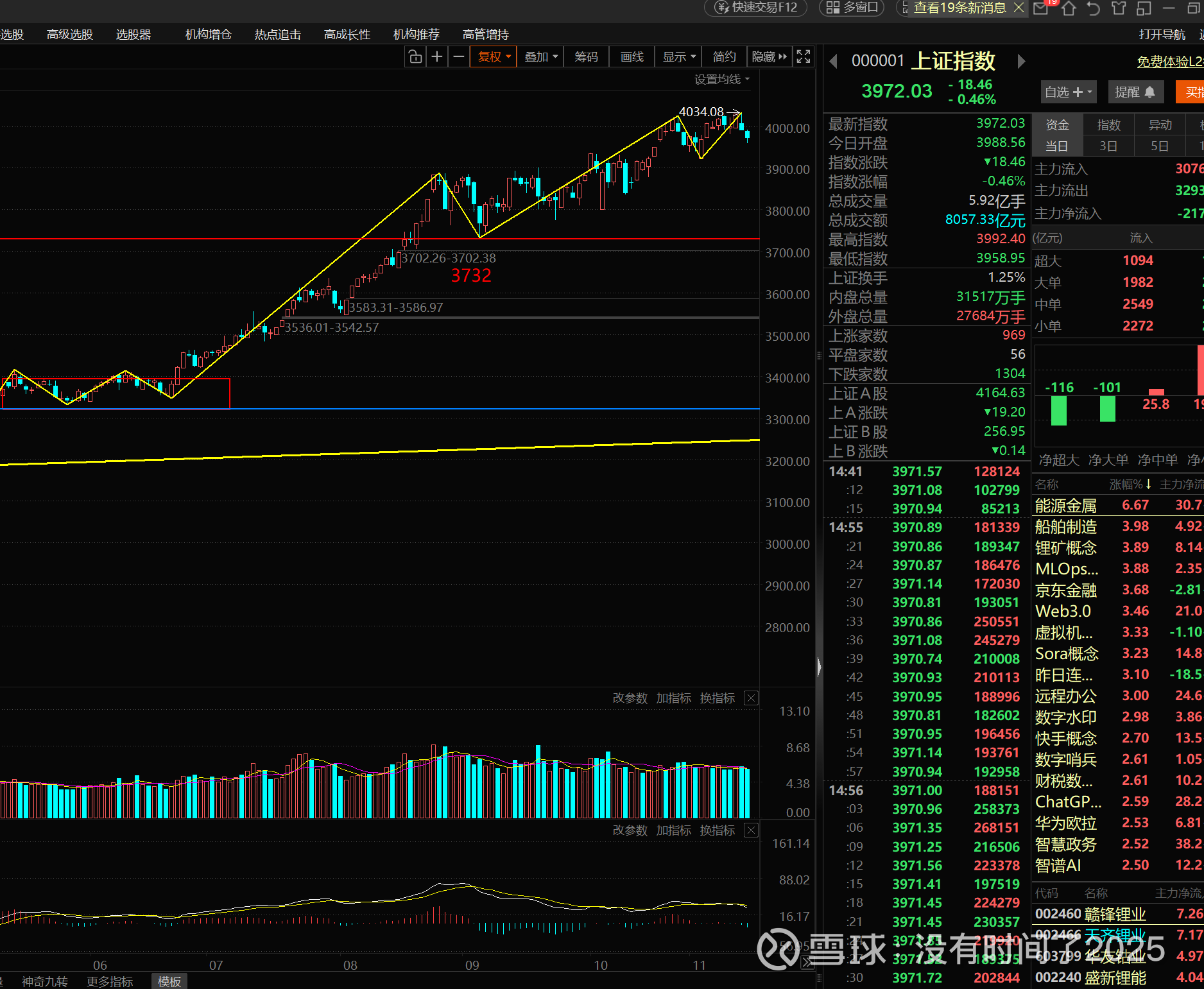Switch to the 异动 tab
Image resolution: width=1204 pixels, height=989 pixels.
click(1160, 125)
